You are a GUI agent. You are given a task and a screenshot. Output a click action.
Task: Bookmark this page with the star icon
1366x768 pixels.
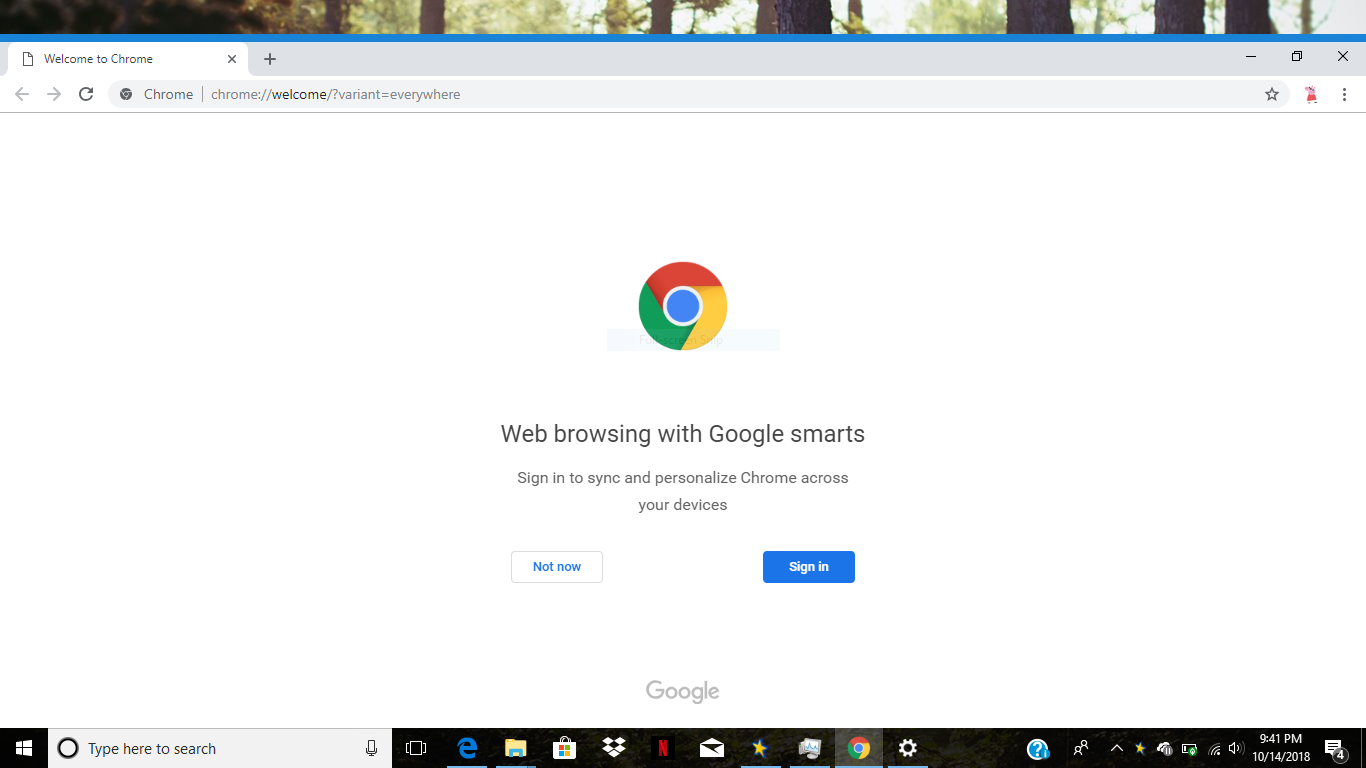1272,94
